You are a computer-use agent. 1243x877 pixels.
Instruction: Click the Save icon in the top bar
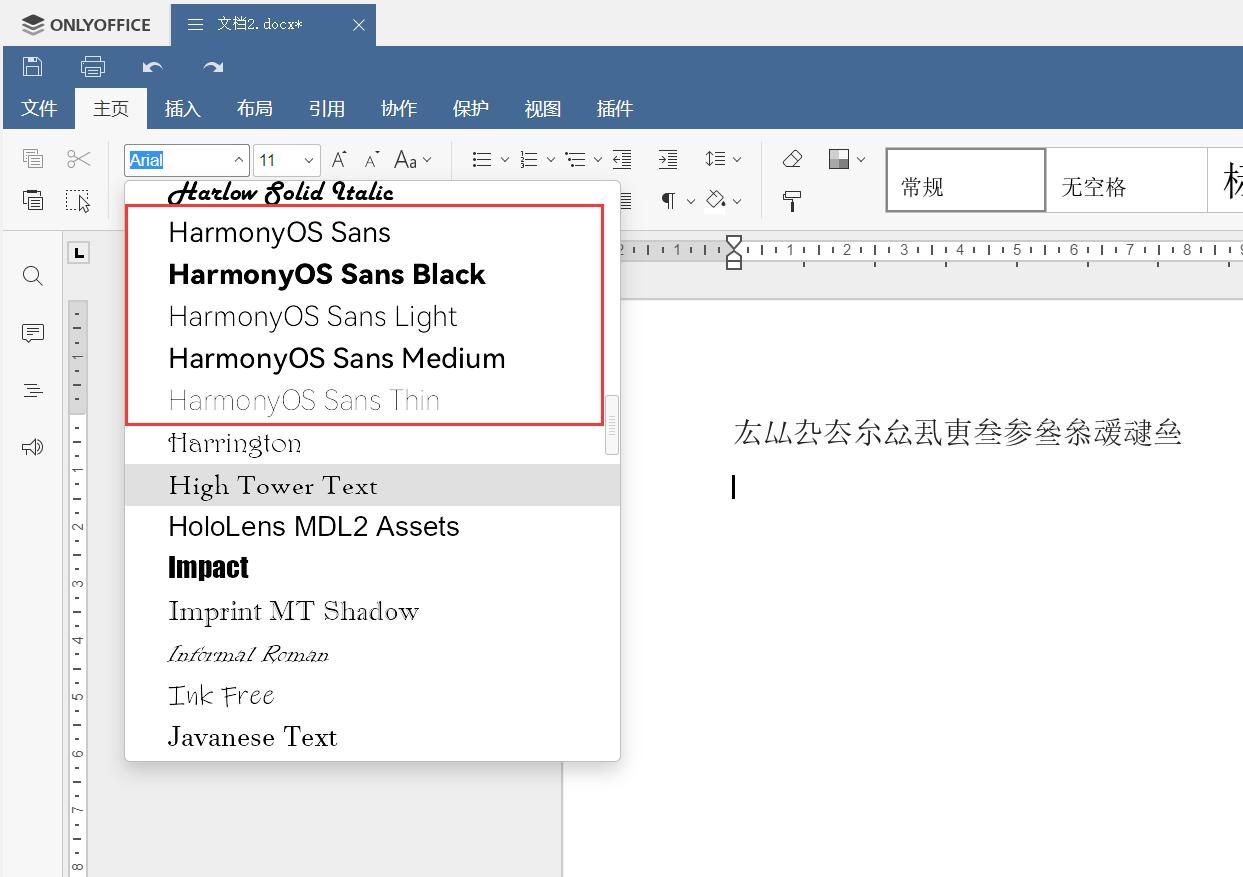click(x=32, y=65)
